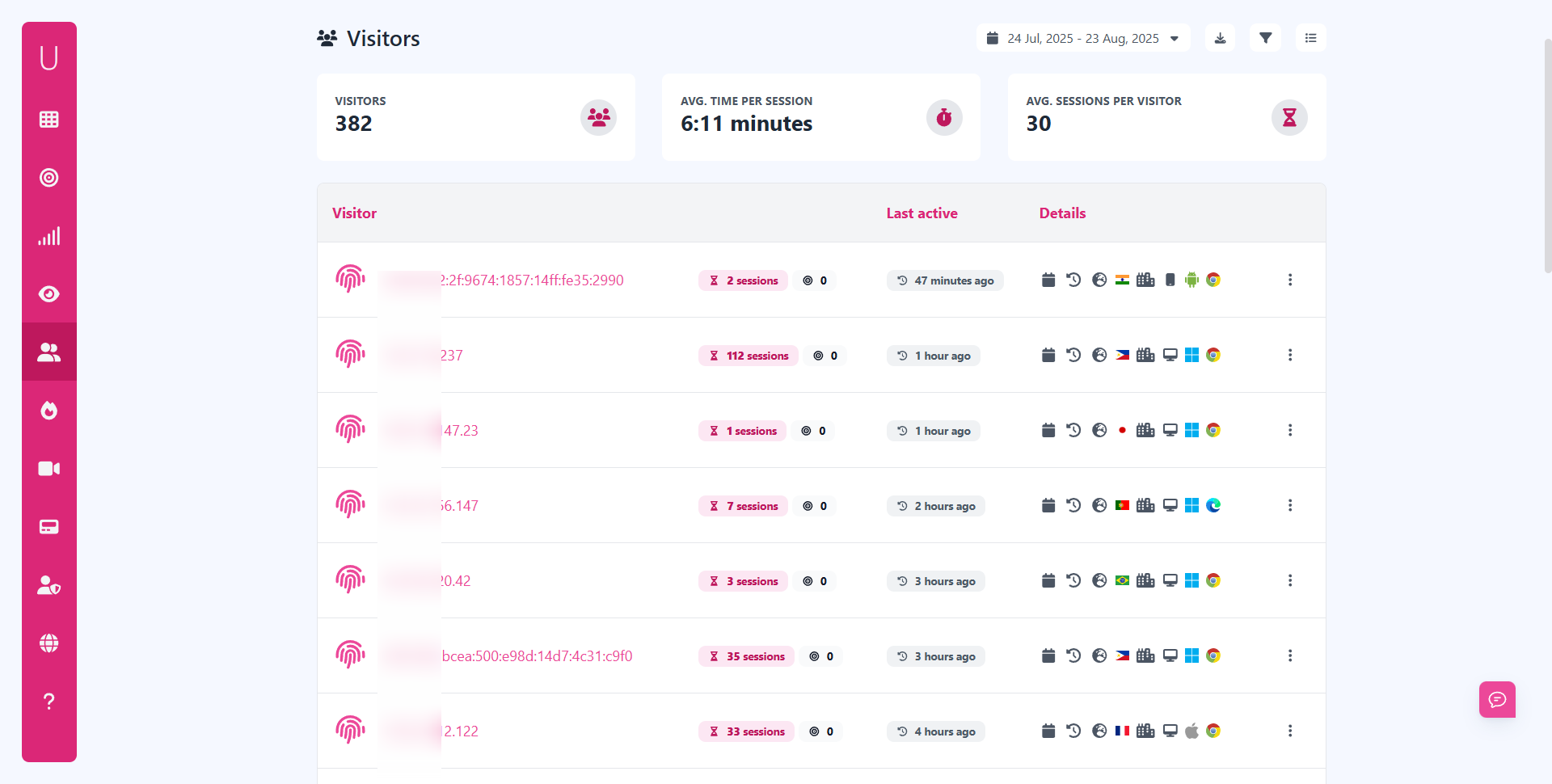Click the Android icon for the first visitor
This screenshot has height=784, width=1552.
(1192, 280)
